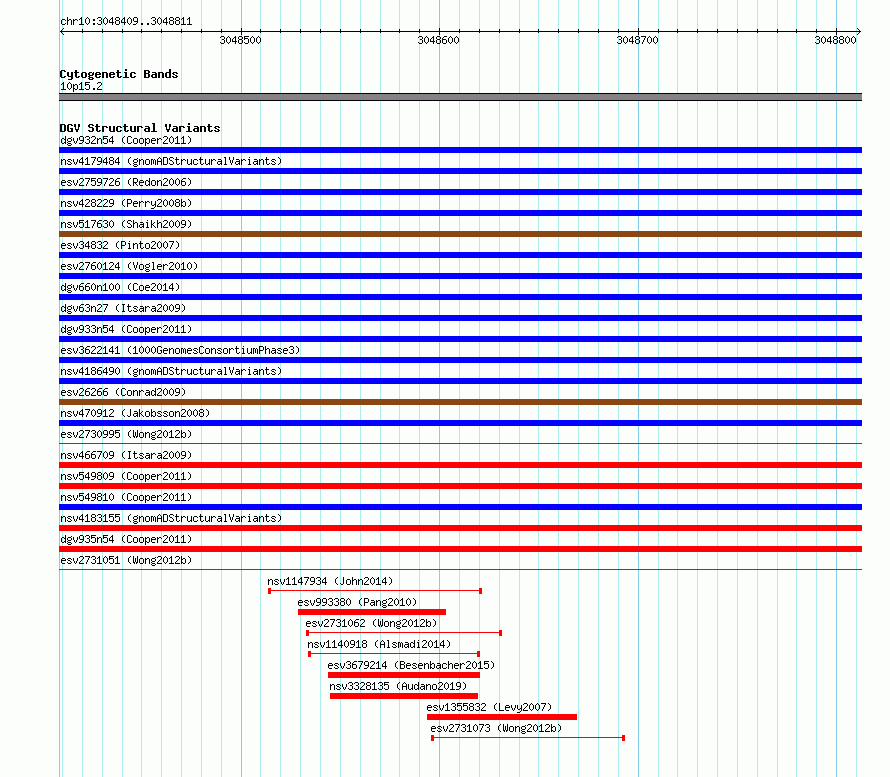
Task: Click the thin red line for esv2731051
Action: 460,570
